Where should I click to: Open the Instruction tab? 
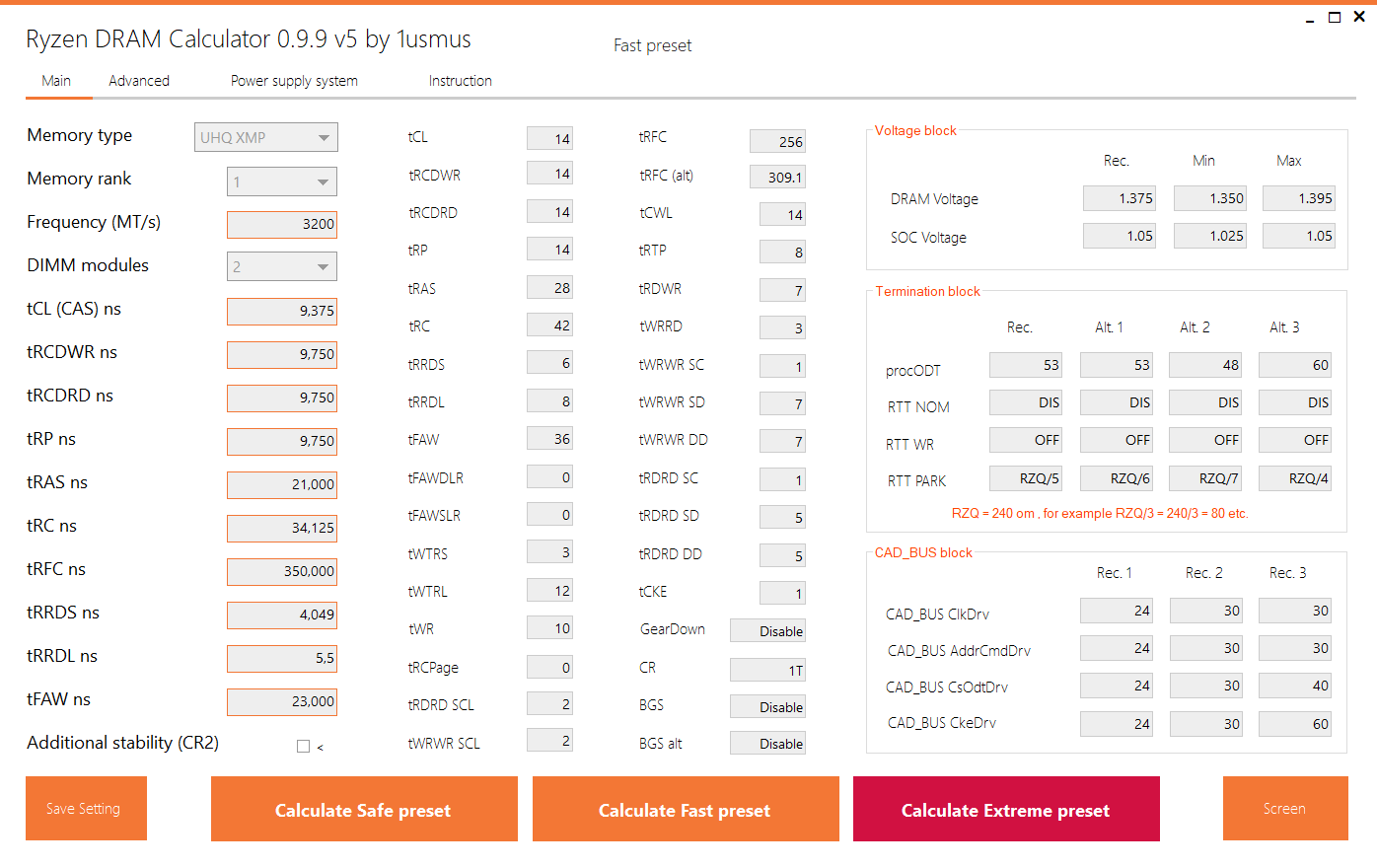click(460, 81)
